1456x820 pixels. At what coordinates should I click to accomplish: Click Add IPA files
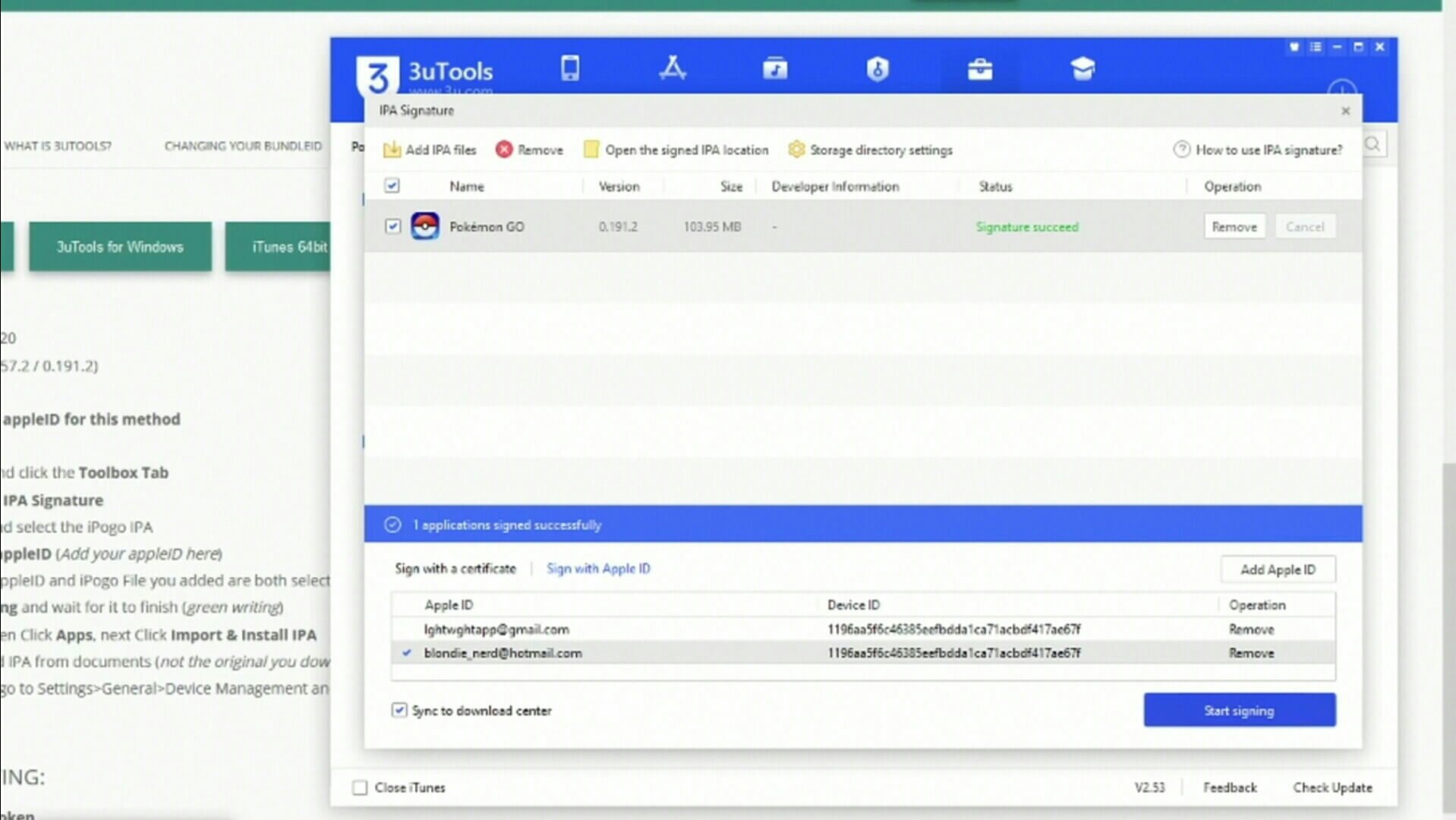[x=430, y=150]
